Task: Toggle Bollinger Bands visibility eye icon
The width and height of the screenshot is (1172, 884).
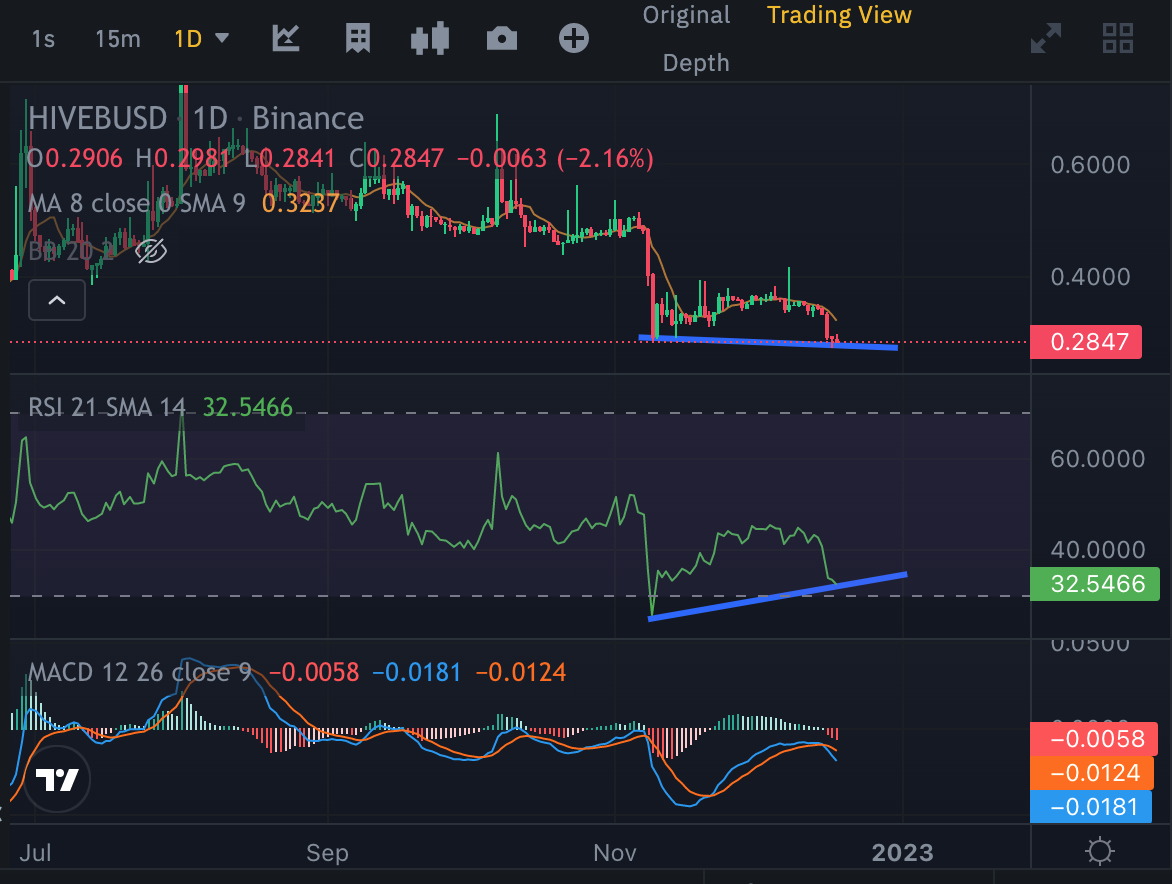Action: (x=150, y=251)
